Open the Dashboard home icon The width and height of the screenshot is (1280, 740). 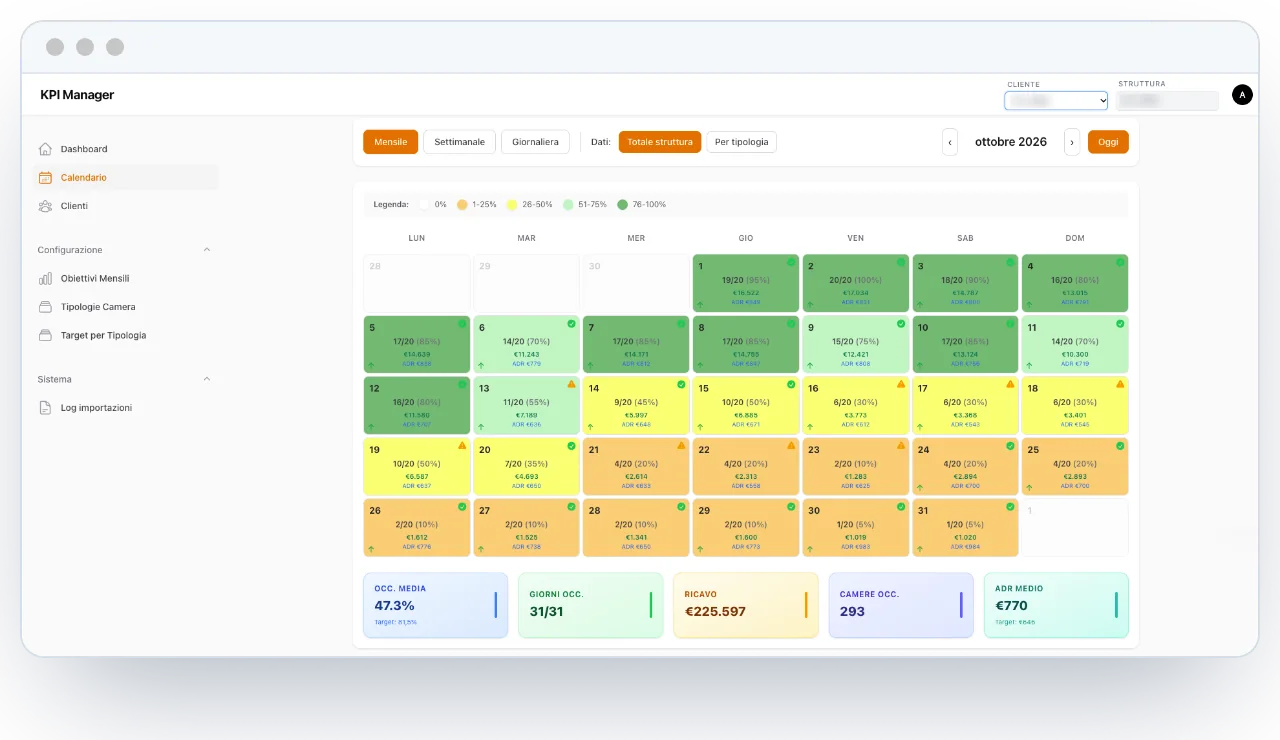point(45,149)
